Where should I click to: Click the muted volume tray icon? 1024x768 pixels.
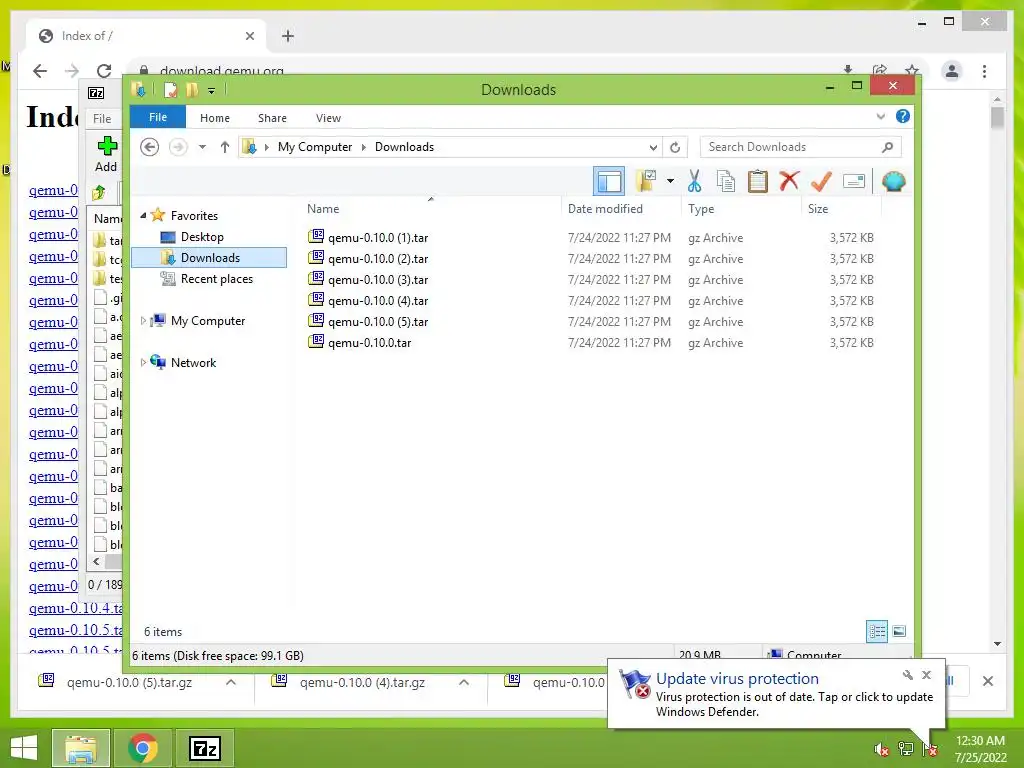881,749
